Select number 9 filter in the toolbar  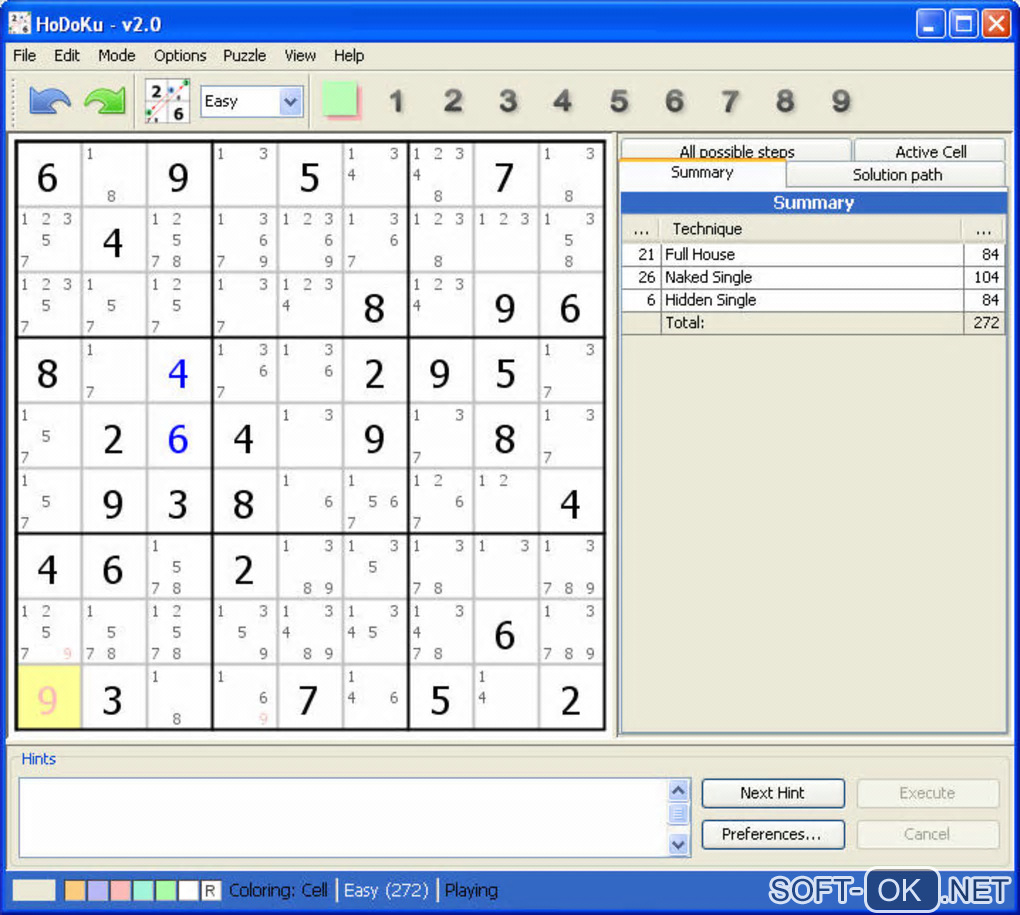(841, 101)
